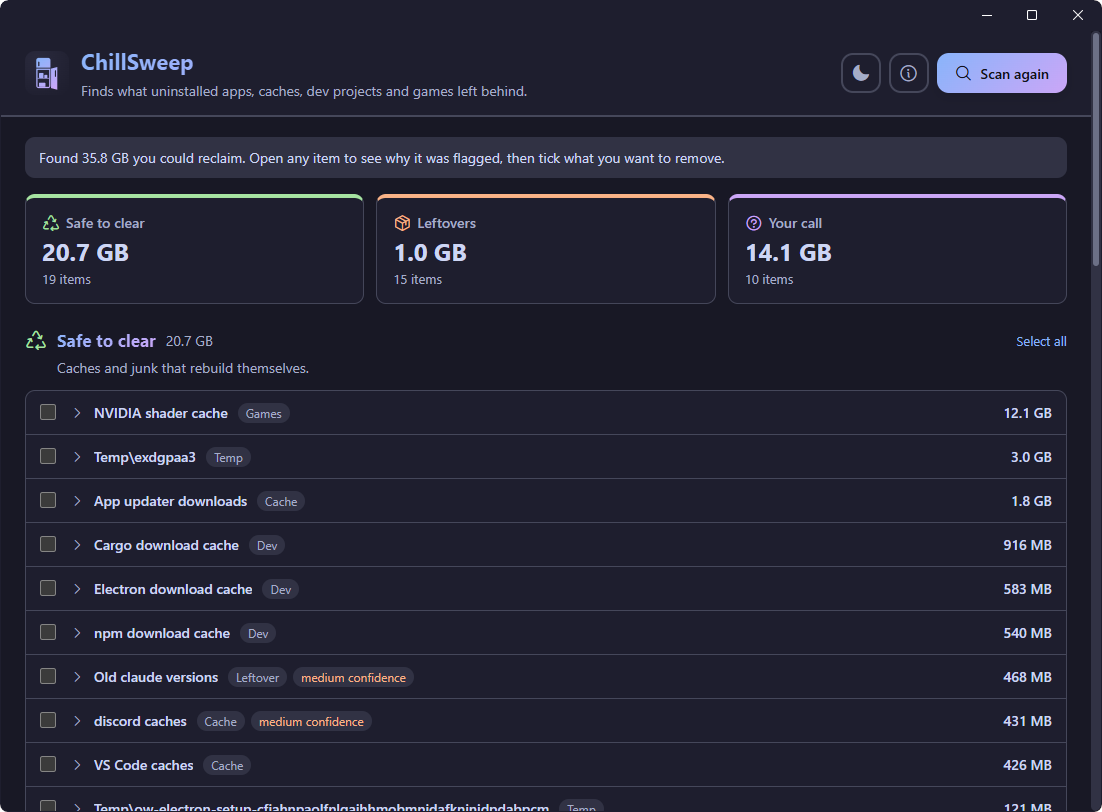Click the 583 MB size value
1102x812 pixels.
(x=1028, y=588)
